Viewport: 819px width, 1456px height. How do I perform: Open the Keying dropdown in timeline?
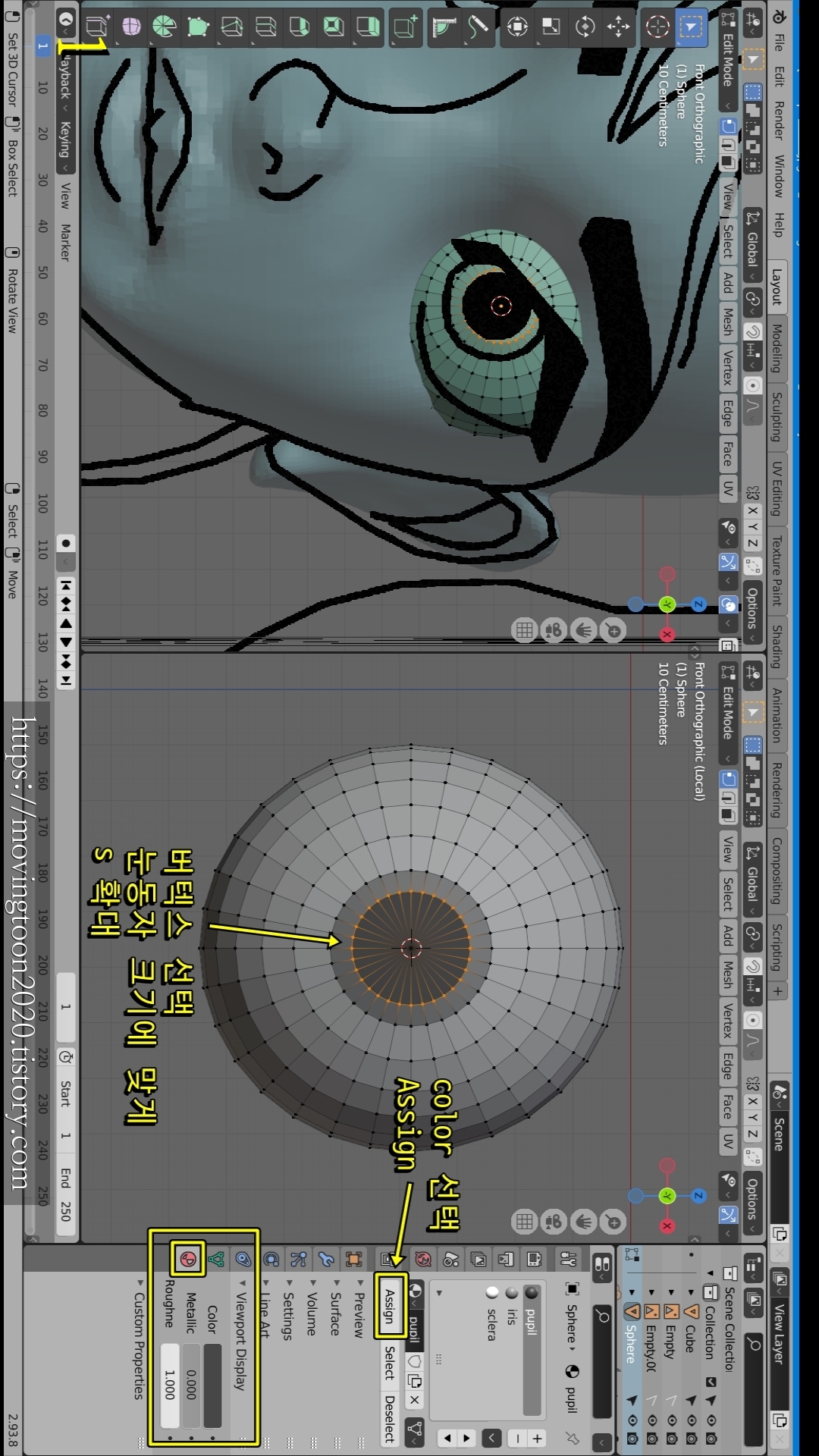point(66,145)
